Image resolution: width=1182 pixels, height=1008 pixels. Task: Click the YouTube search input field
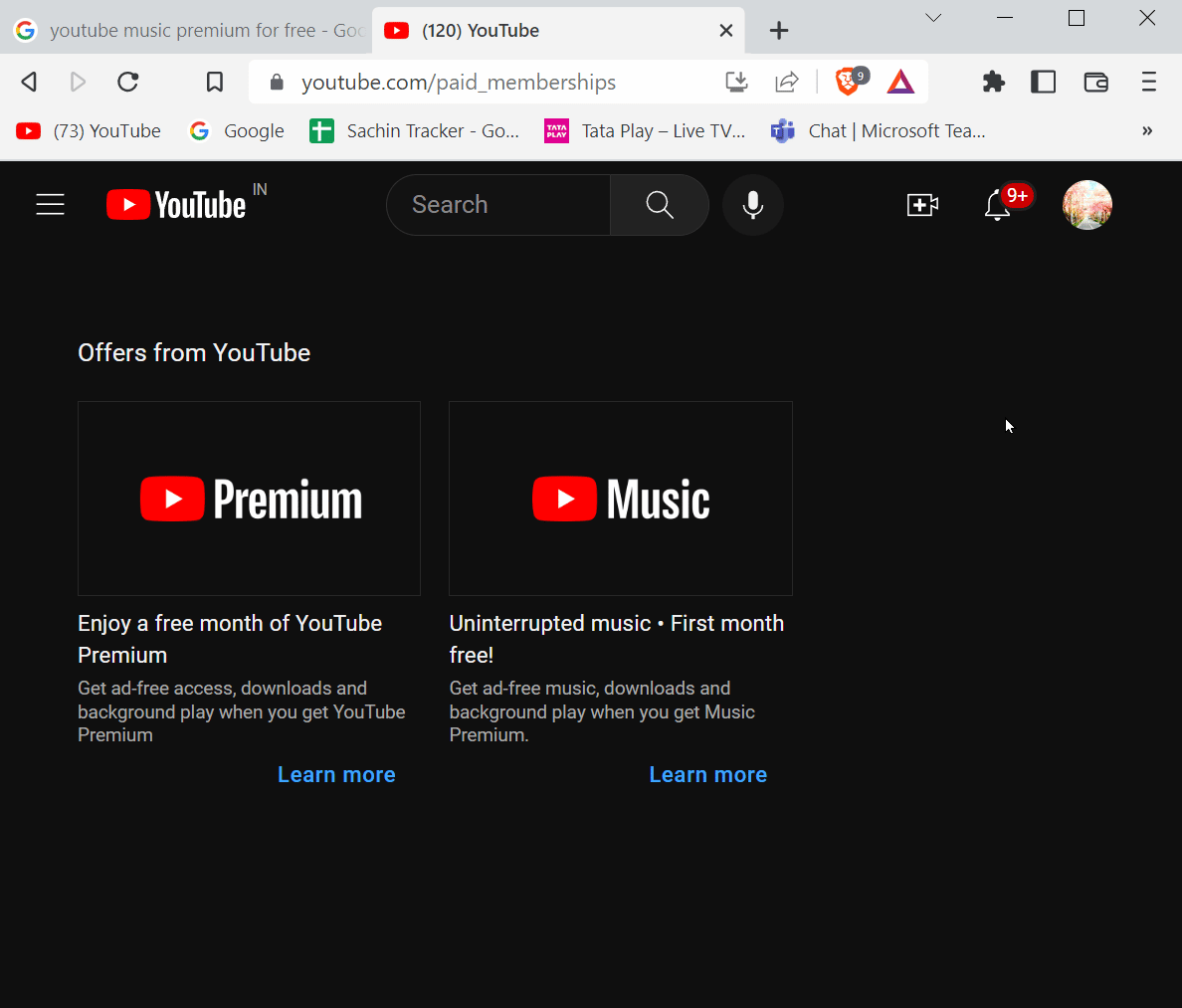pos(498,204)
